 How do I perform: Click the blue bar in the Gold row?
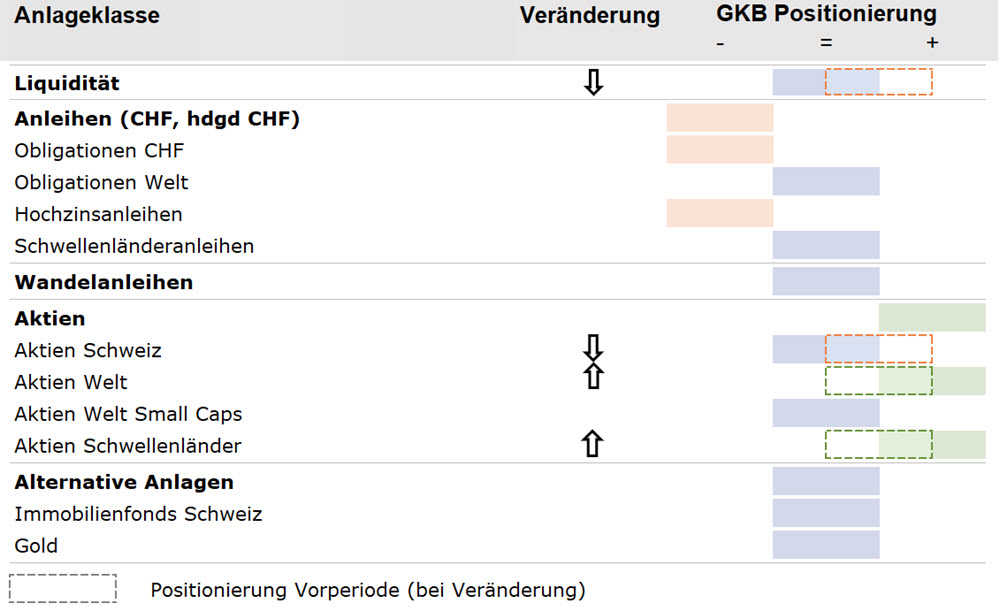coord(826,545)
